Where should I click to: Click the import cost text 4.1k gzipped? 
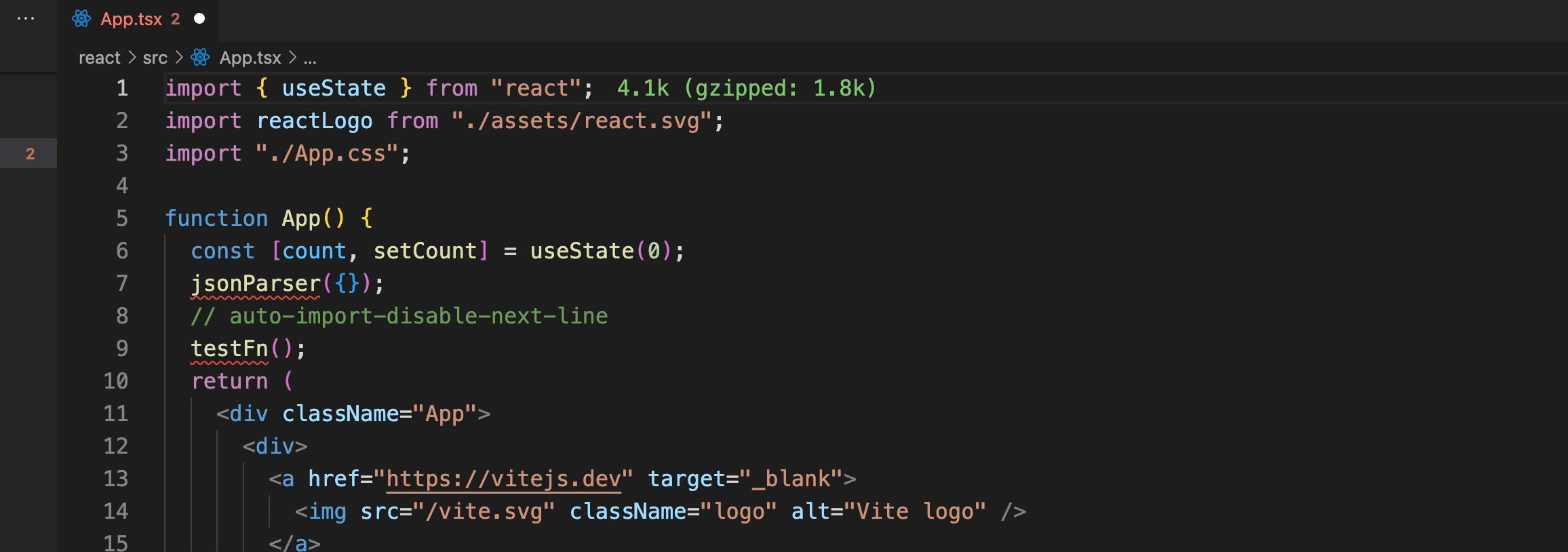coord(747,88)
